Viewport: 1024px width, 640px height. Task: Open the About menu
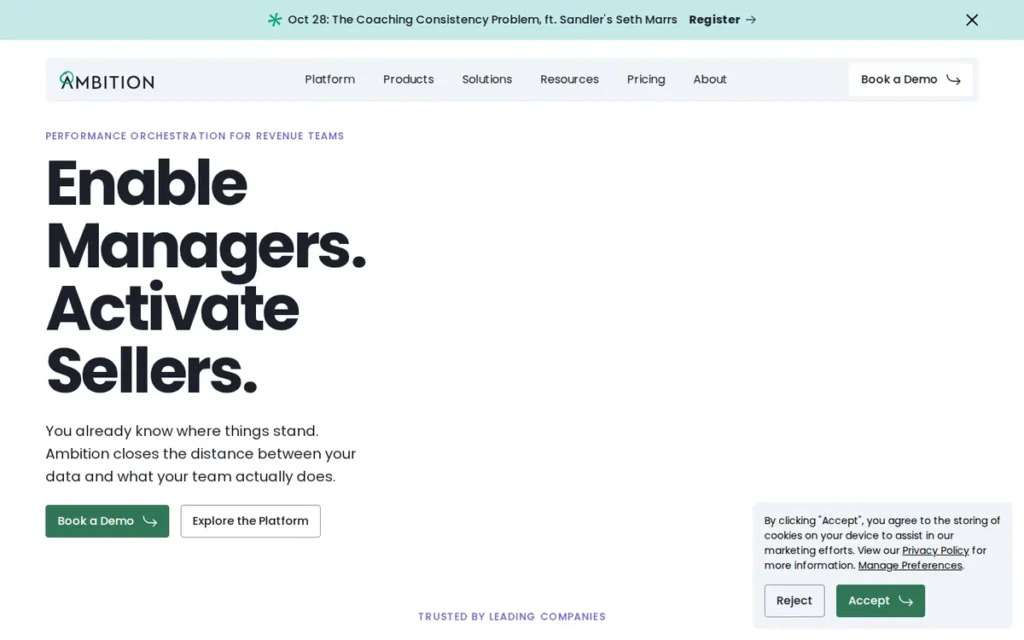click(709, 79)
